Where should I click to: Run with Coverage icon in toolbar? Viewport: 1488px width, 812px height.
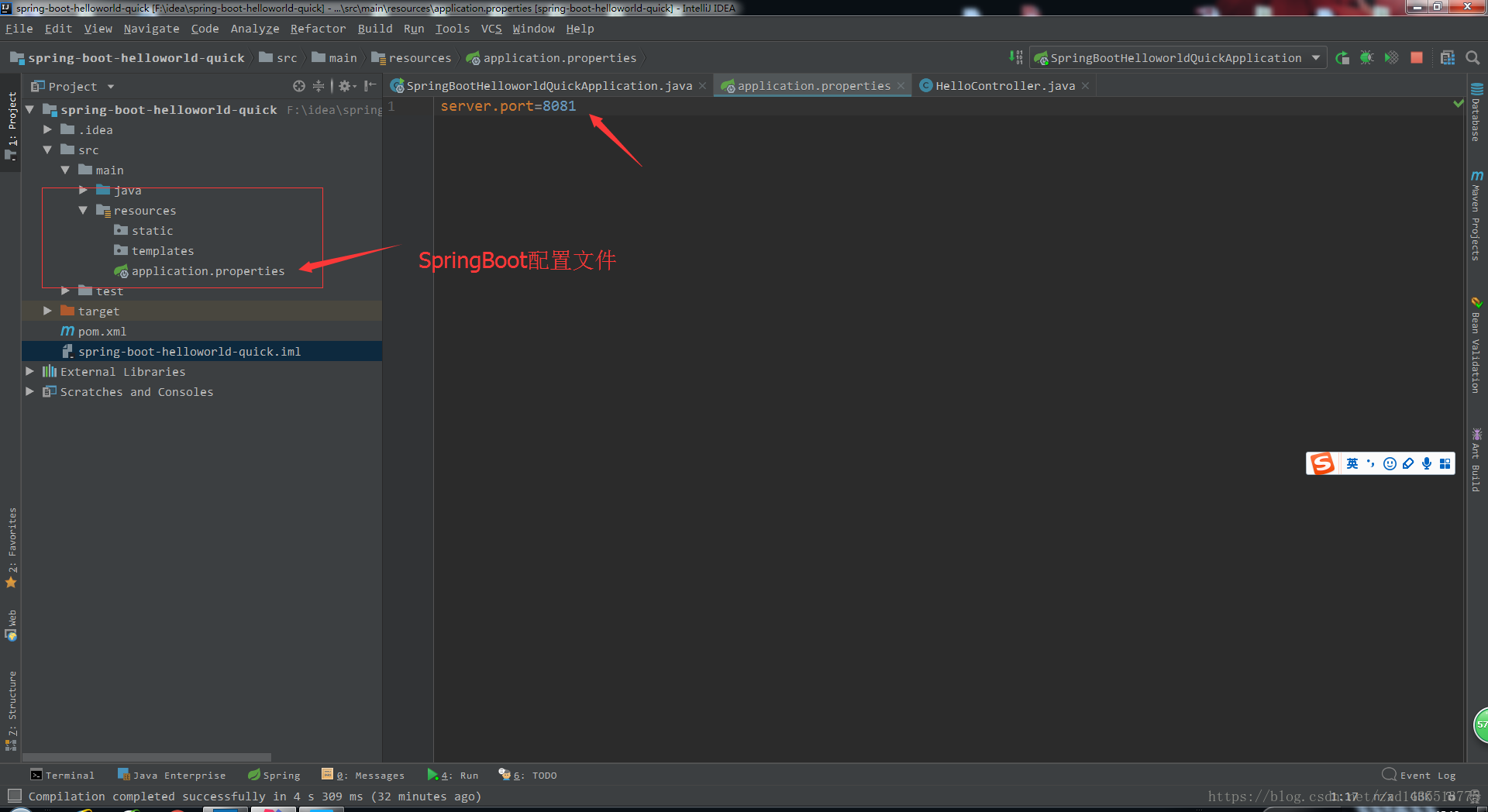point(1392,58)
